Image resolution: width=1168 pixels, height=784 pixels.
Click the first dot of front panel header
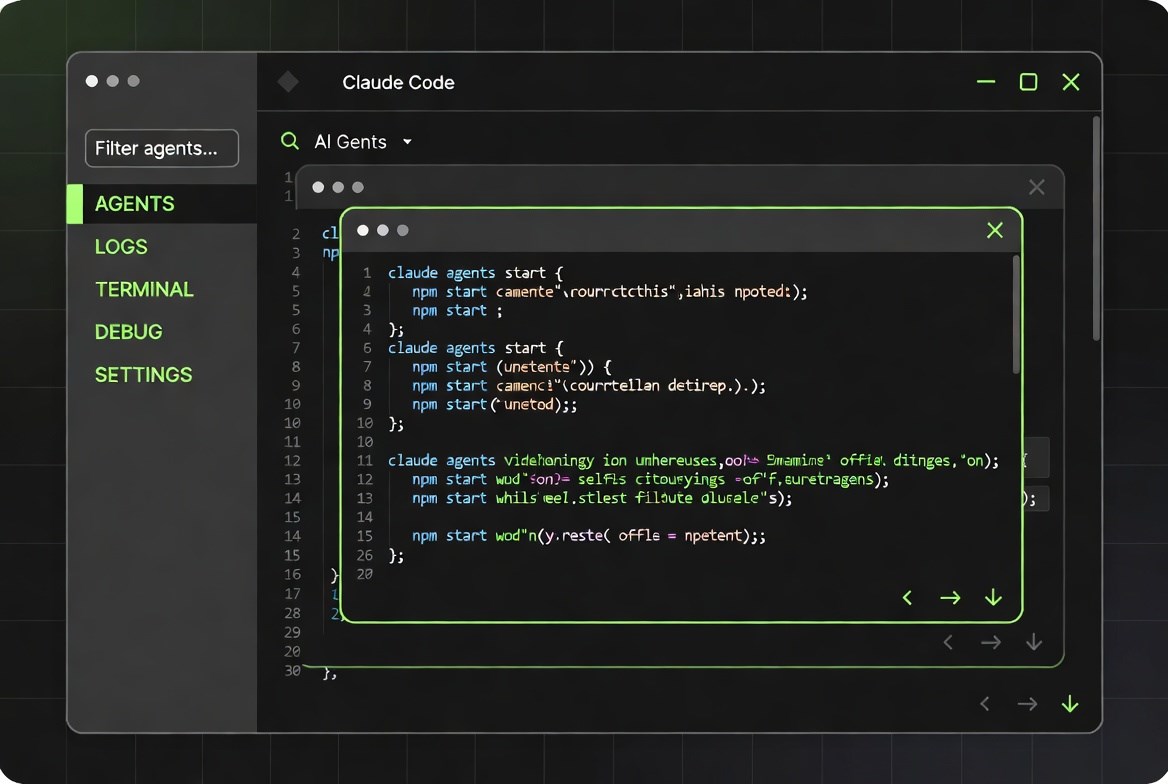[363, 230]
